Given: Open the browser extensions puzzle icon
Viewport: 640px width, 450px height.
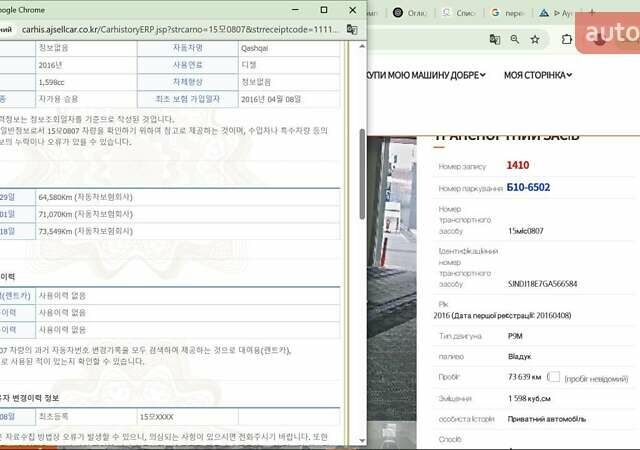Looking at the screenshot, I should tap(567, 40).
